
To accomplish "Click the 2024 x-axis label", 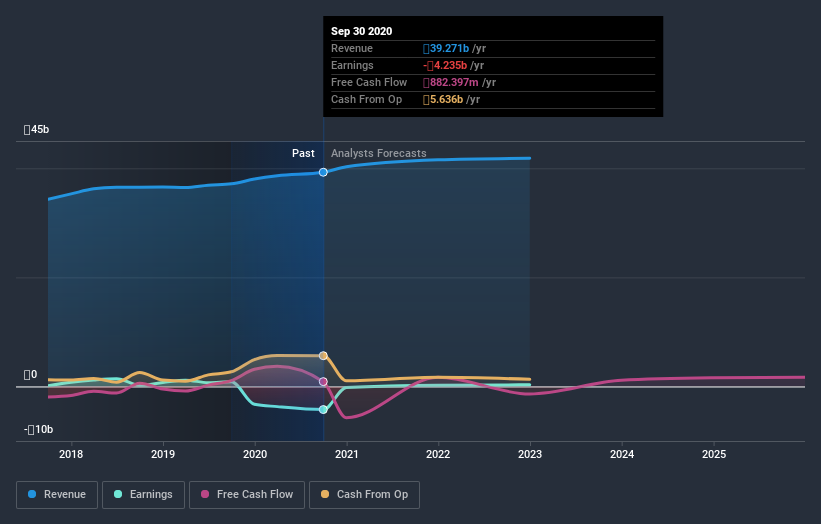I will (622, 454).
